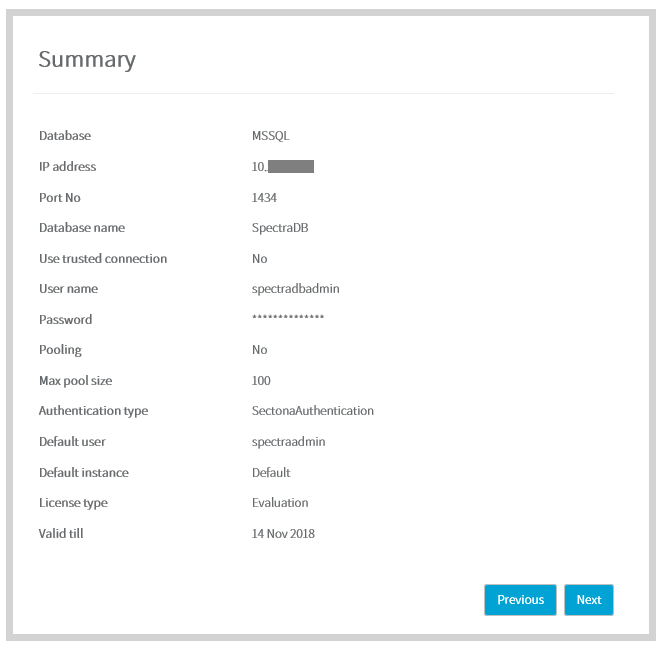Select the max pool size value 100
661x651 pixels.
coord(261,381)
